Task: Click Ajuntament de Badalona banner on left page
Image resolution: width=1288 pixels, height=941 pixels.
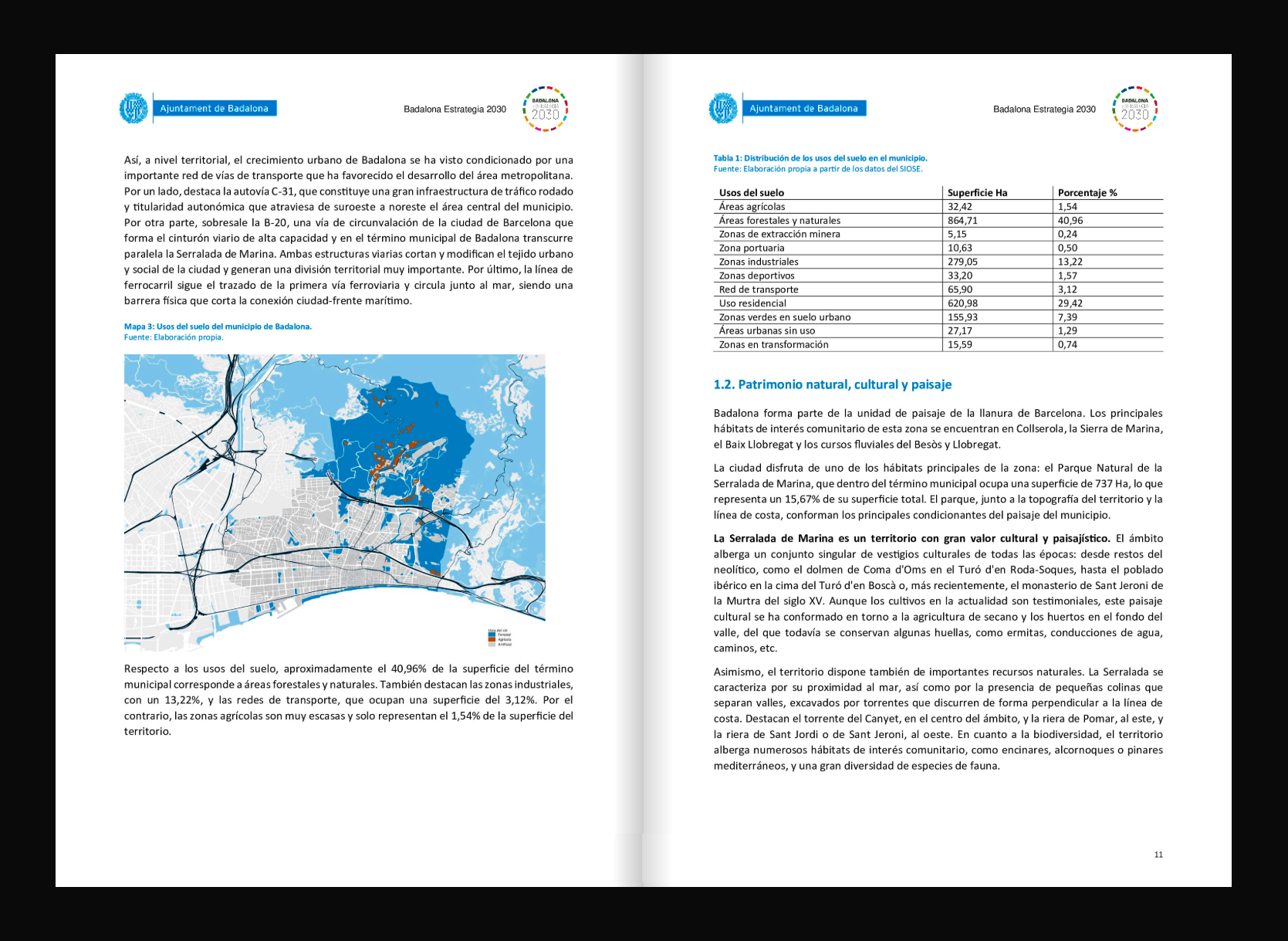Action: [x=215, y=109]
